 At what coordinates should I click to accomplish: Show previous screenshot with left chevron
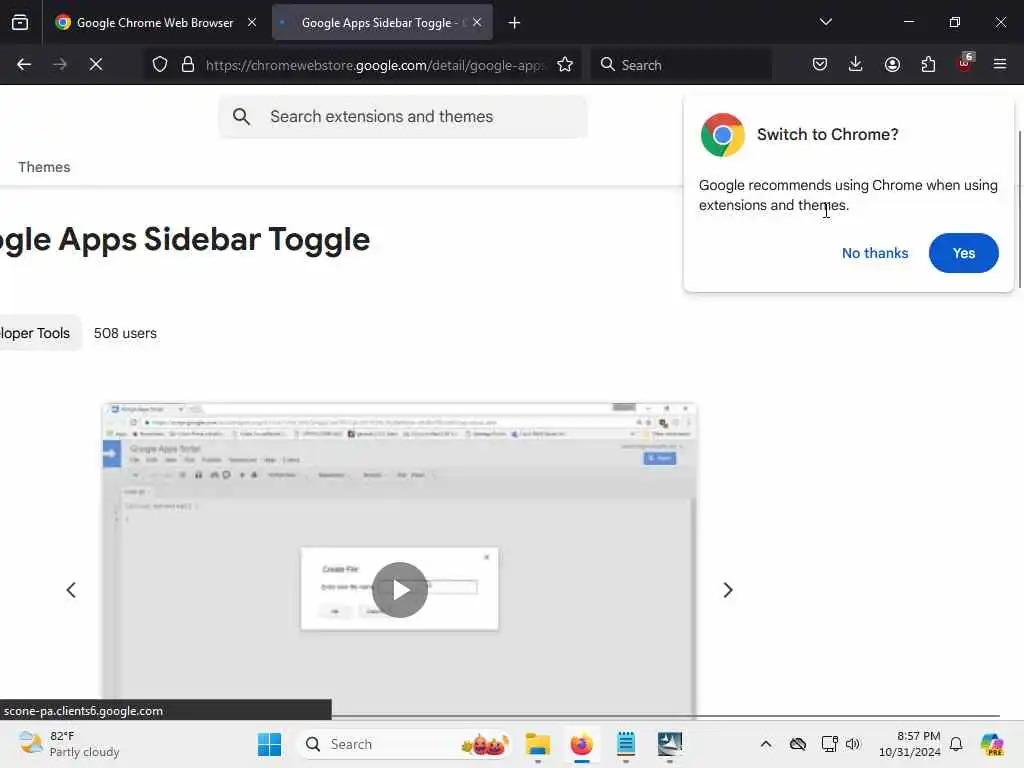pyautogui.click(x=71, y=590)
